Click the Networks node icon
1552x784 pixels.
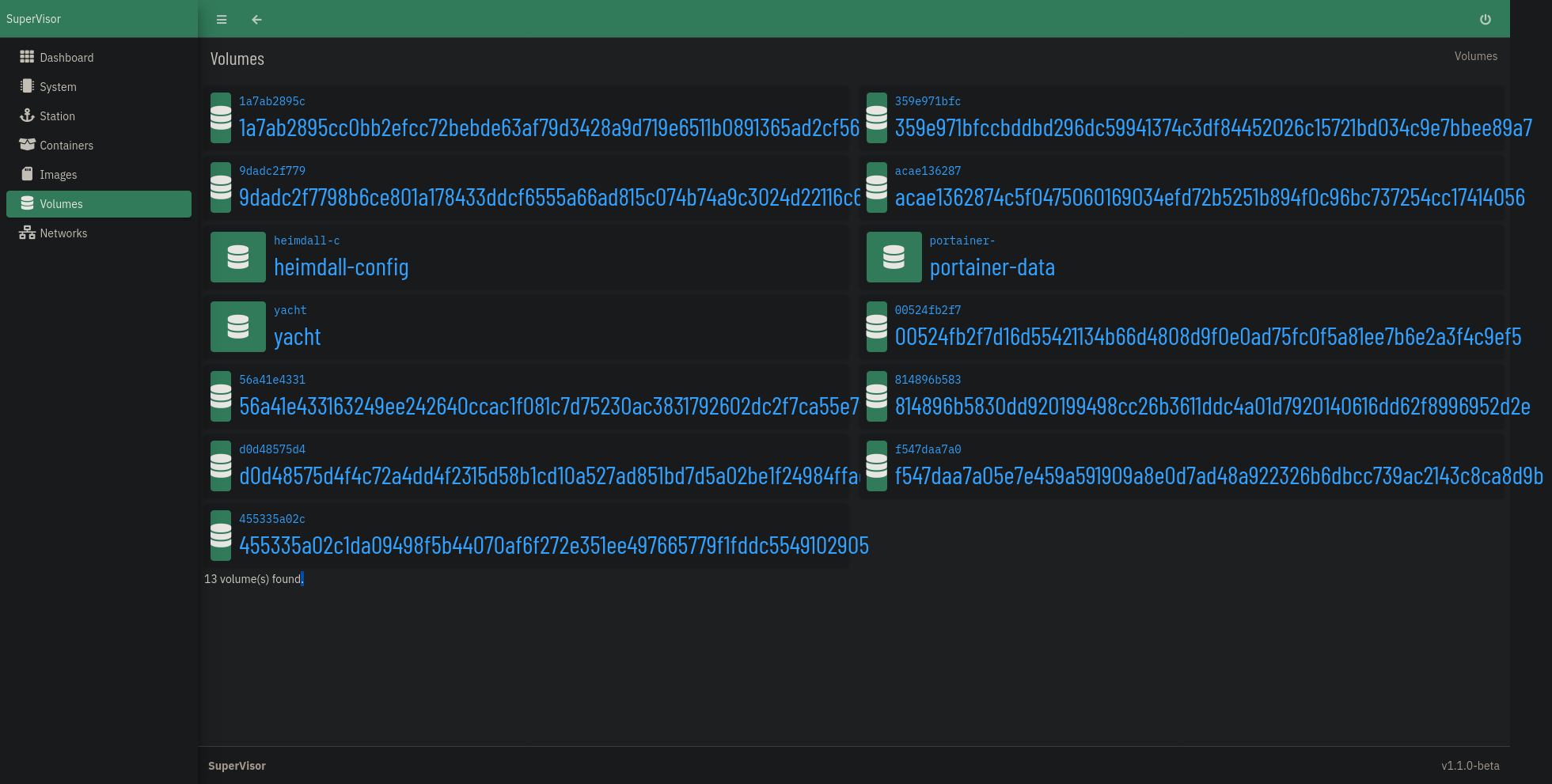pos(26,233)
